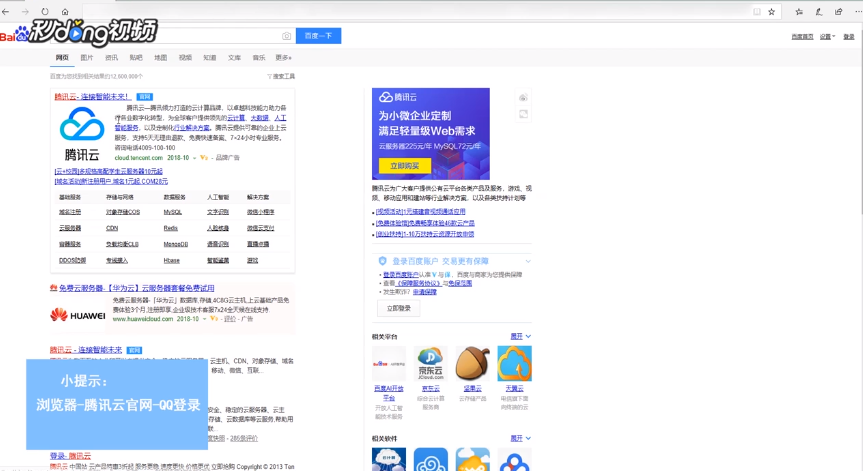Open the 负载均衡CLB link
The height and width of the screenshot is (471, 863).
[122, 244]
